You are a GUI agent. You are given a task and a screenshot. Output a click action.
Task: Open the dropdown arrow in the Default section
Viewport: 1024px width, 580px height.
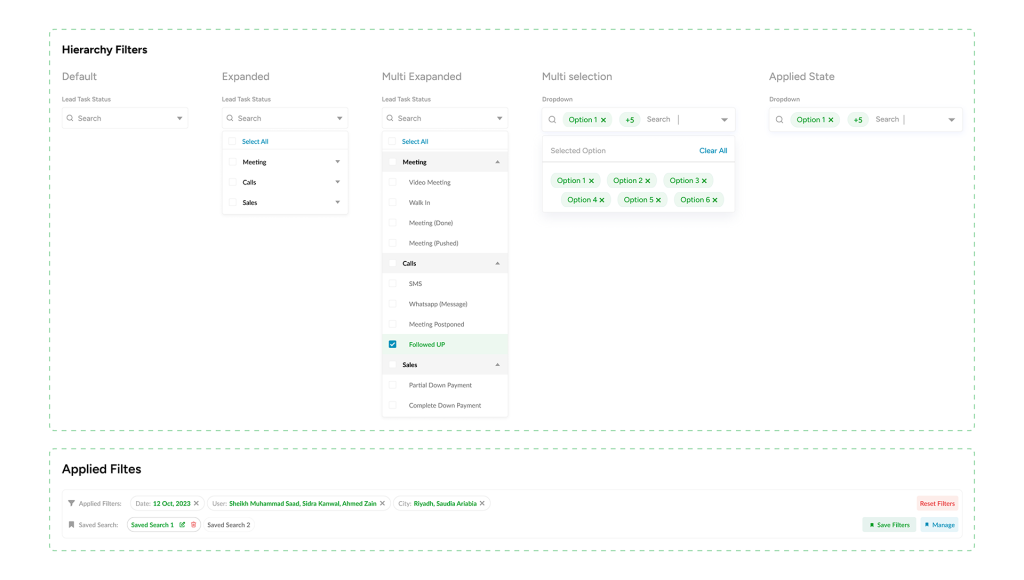[180, 119]
